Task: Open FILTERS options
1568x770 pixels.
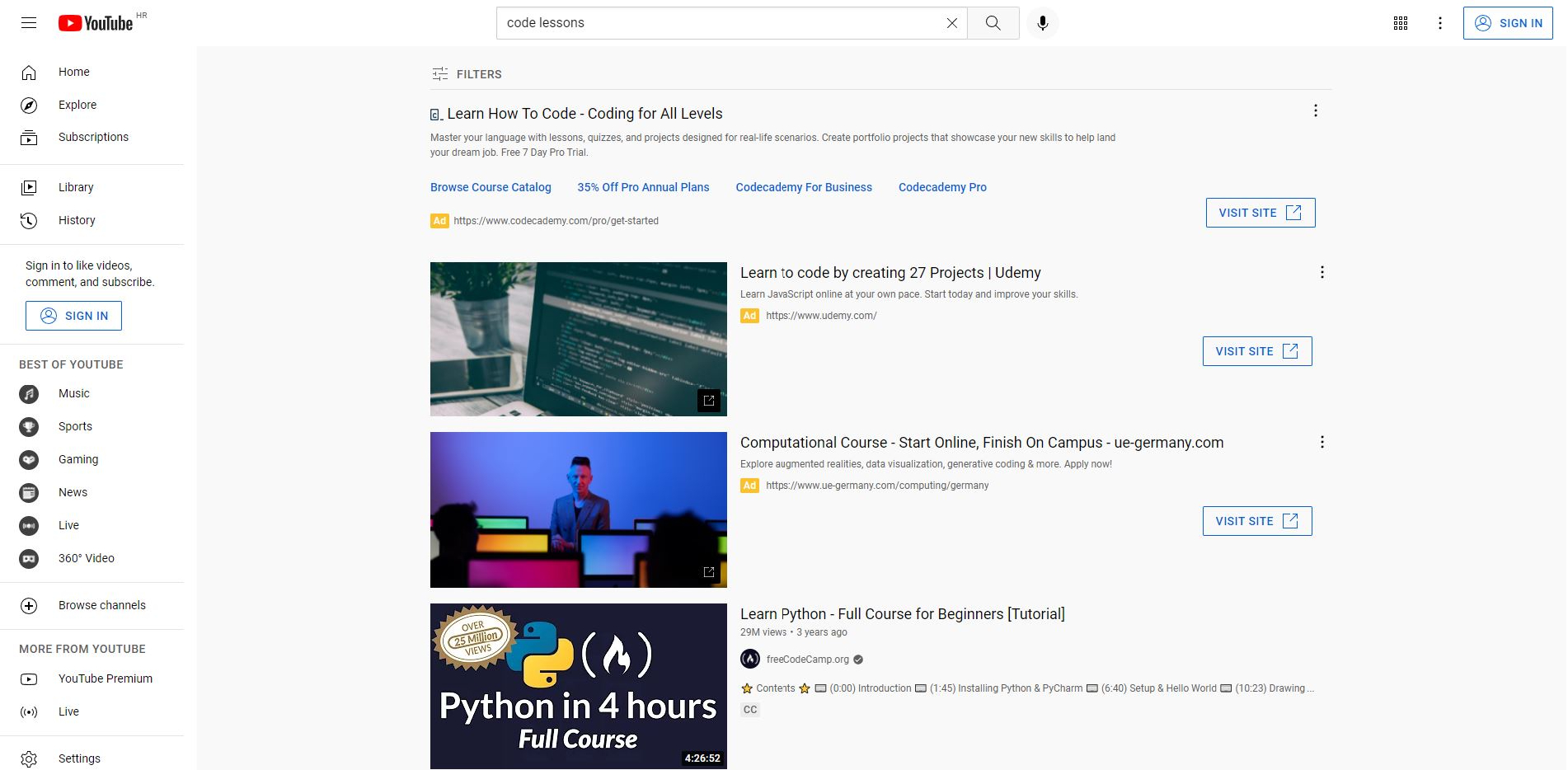Action: coord(467,74)
